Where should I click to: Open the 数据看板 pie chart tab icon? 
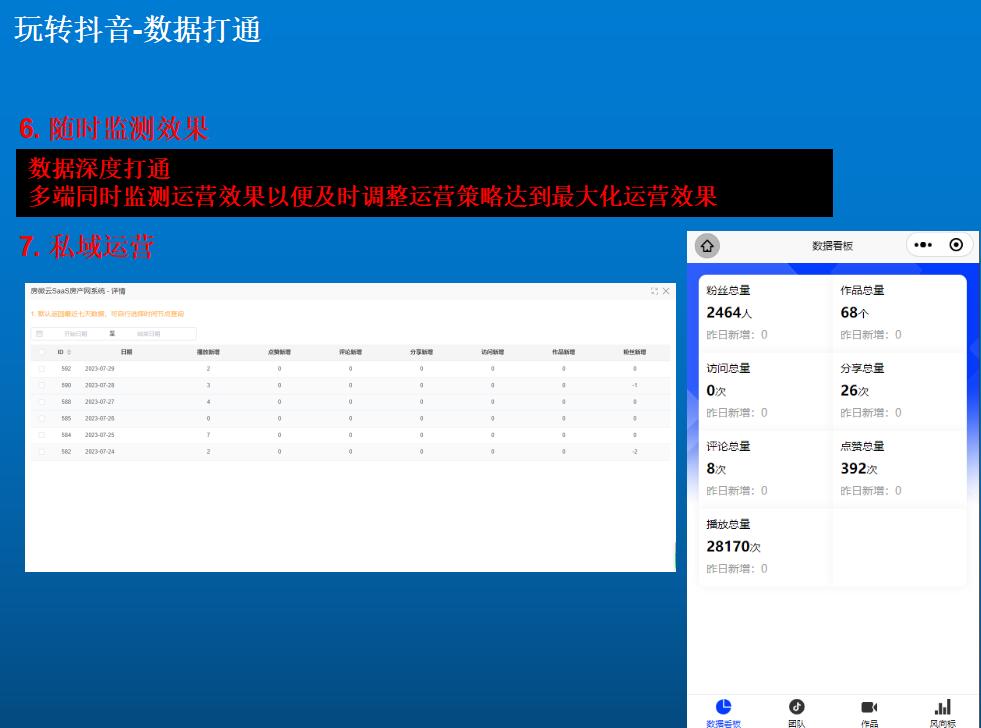tap(723, 708)
